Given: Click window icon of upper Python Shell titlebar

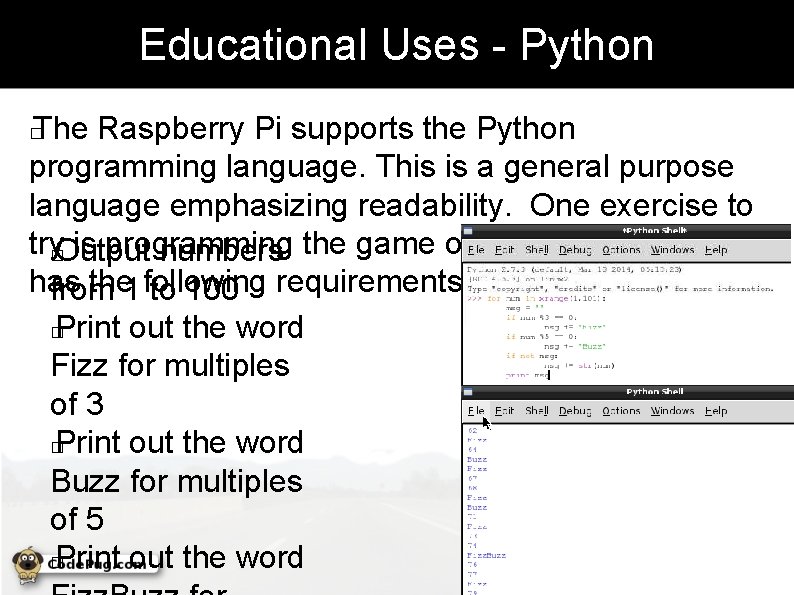Looking at the screenshot, I should click(x=468, y=231).
